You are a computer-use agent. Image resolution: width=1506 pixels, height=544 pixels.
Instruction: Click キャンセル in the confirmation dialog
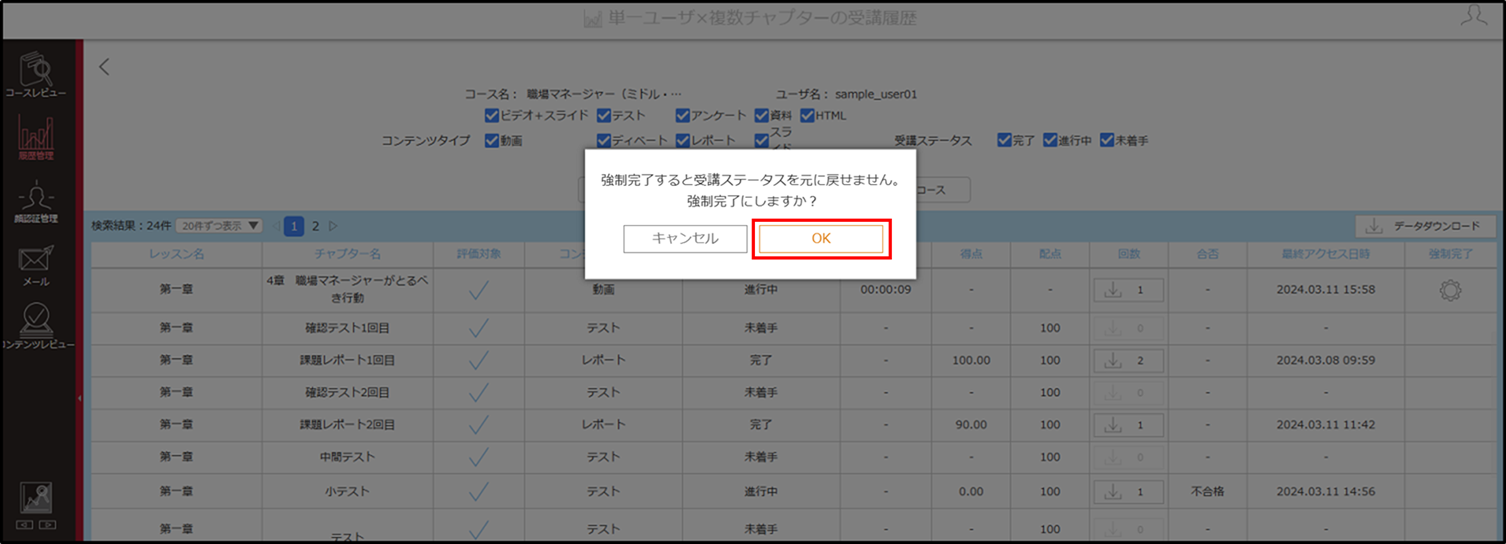click(685, 239)
